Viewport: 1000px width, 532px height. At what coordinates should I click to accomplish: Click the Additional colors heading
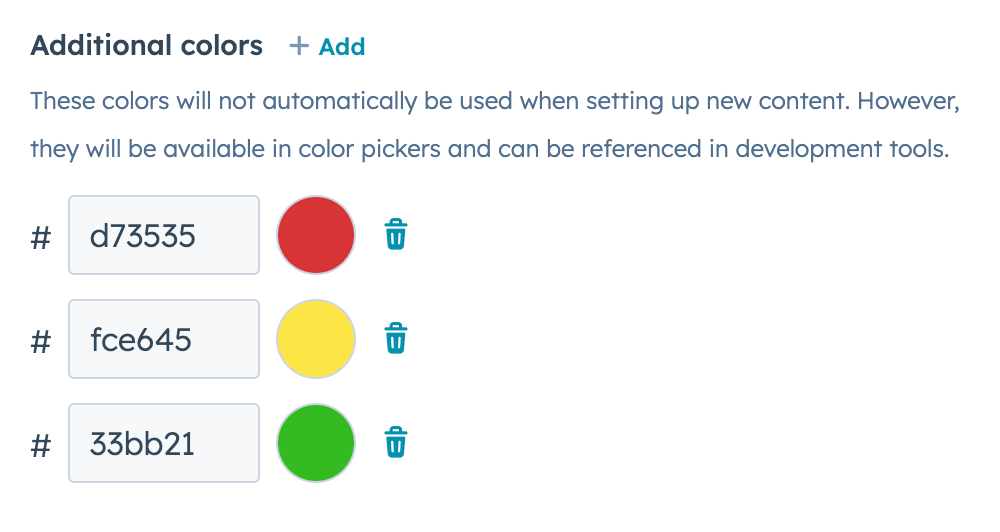(x=147, y=45)
